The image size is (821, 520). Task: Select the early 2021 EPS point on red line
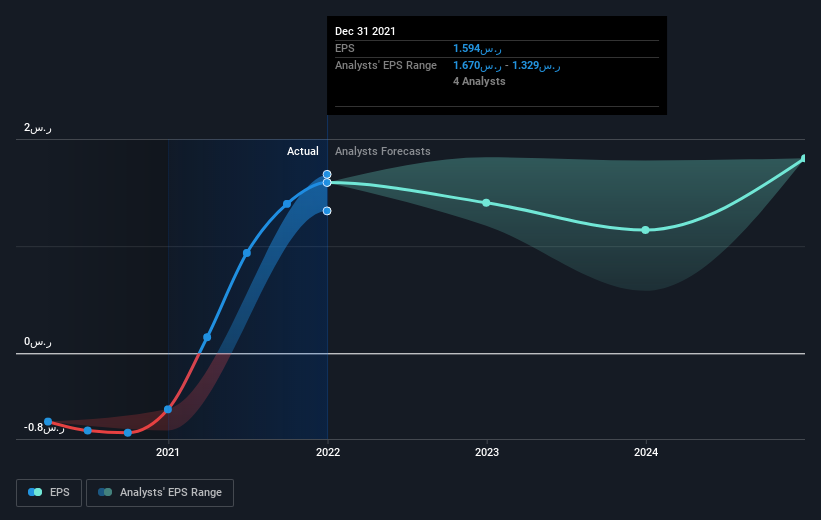[x=168, y=410]
